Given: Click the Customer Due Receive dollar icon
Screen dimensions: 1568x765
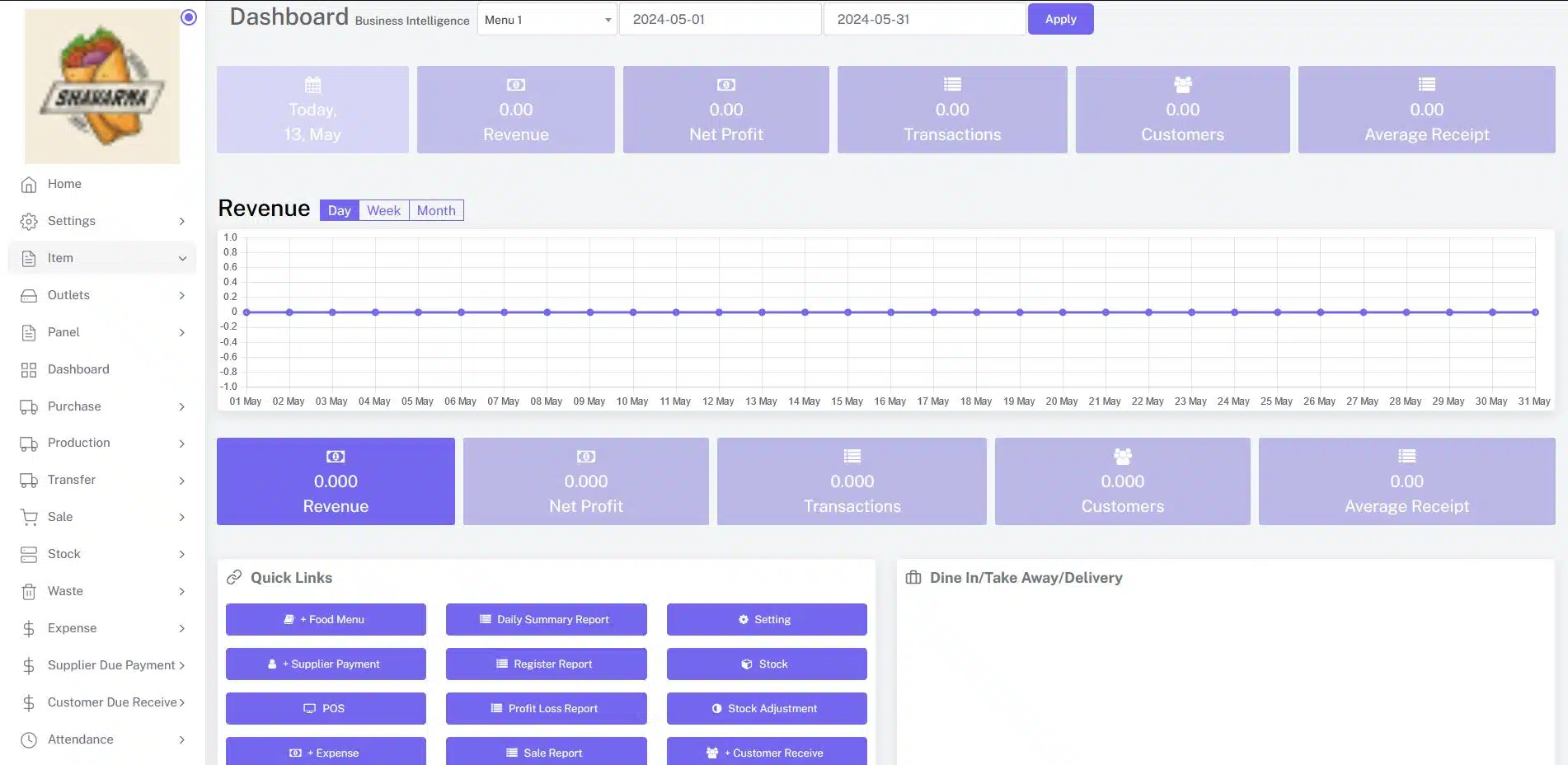Looking at the screenshot, I should click(x=29, y=703).
